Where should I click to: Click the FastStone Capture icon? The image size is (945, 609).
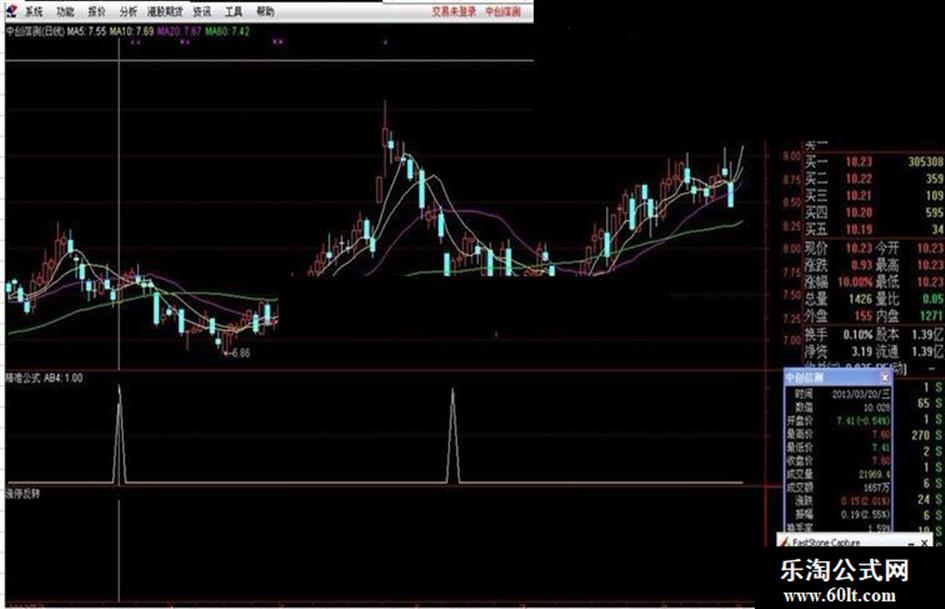785,542
